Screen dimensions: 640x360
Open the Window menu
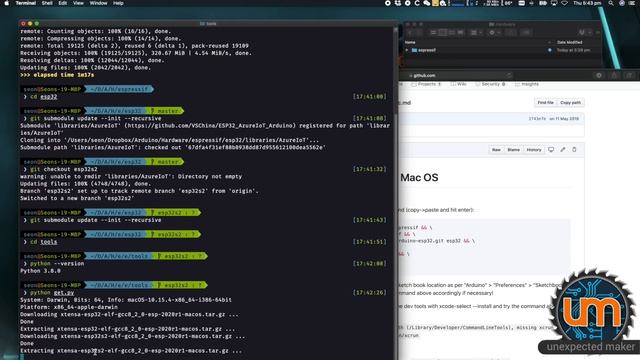click(98, 3)
